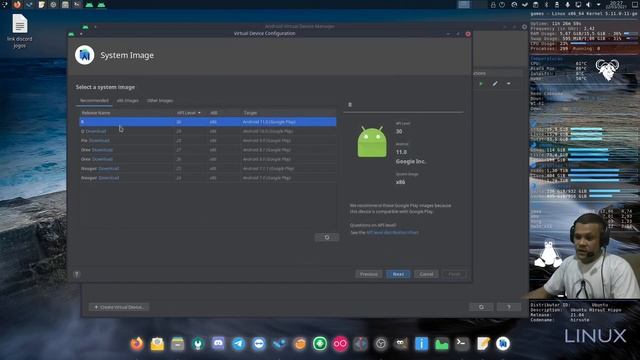Open TeamViewer from the dock
The width and height of the screenshot is (640, 360).
pyautogui.click(x=259, y=344)
